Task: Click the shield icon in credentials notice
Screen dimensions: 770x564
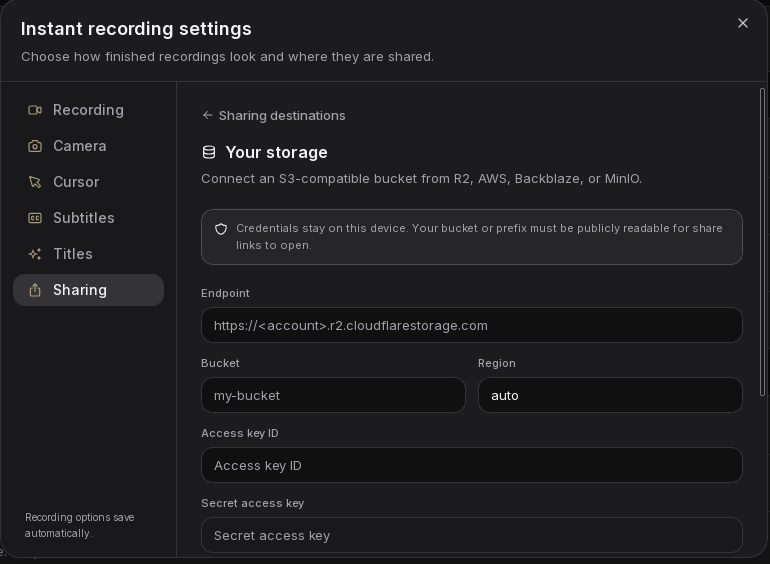Action: [221, 229]
